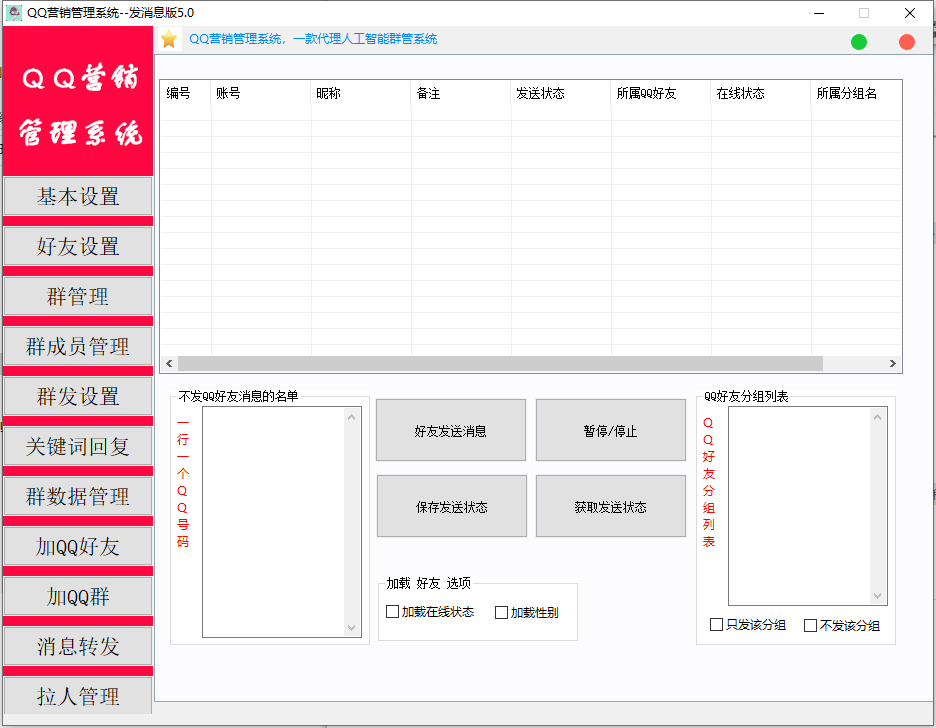The width and height of the screenshot is (936, 728).
Task: Switch to 群发设置 page
Action: [x=78, y=396]
